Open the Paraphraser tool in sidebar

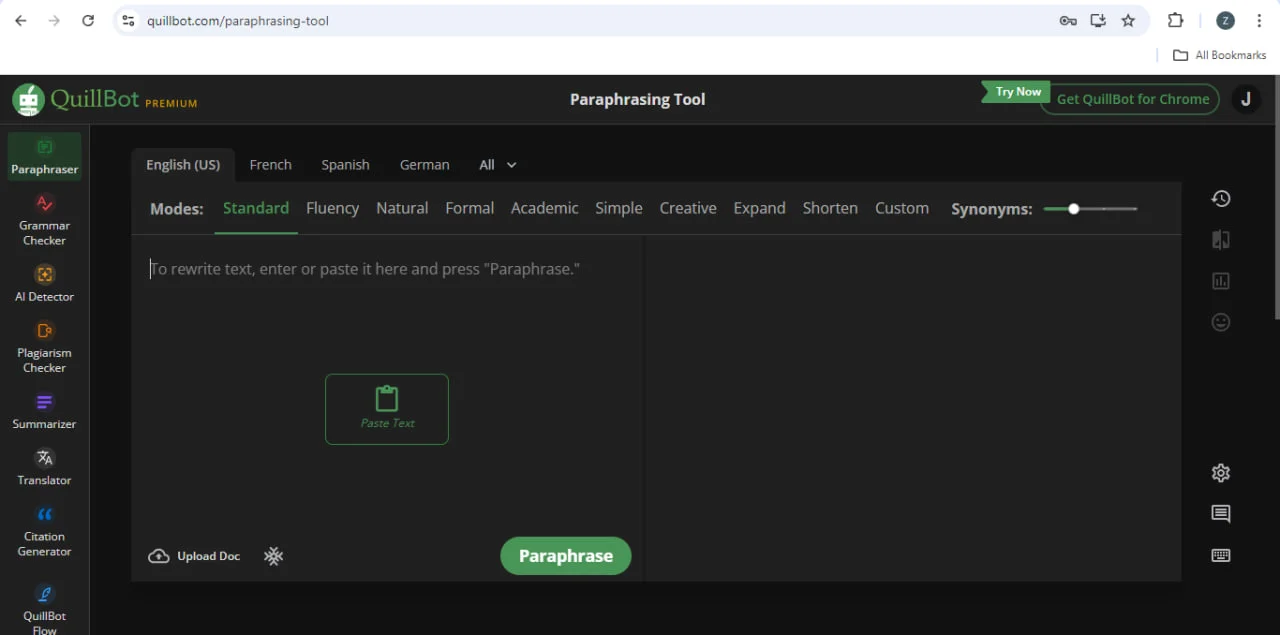tap(44, 158)
